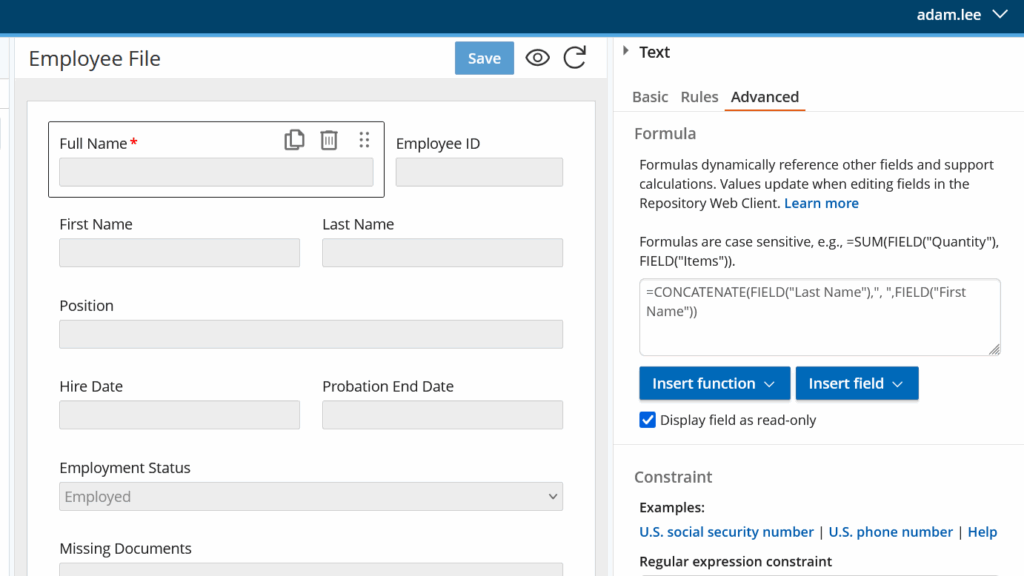Delete the Full Name field
The image size is (1024, 576).
coord(329,141)
